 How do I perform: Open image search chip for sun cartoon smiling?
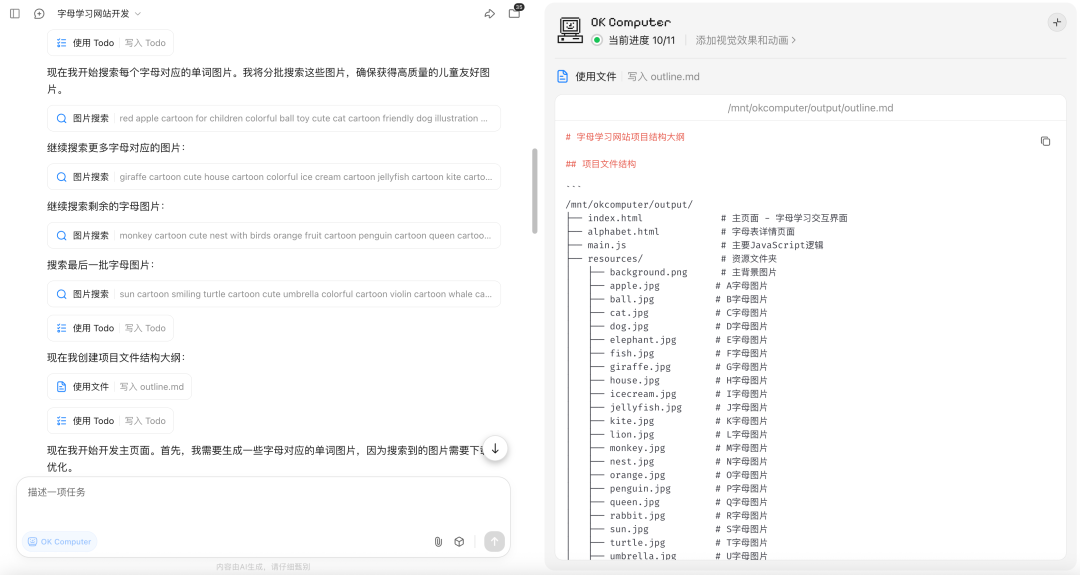273,294
